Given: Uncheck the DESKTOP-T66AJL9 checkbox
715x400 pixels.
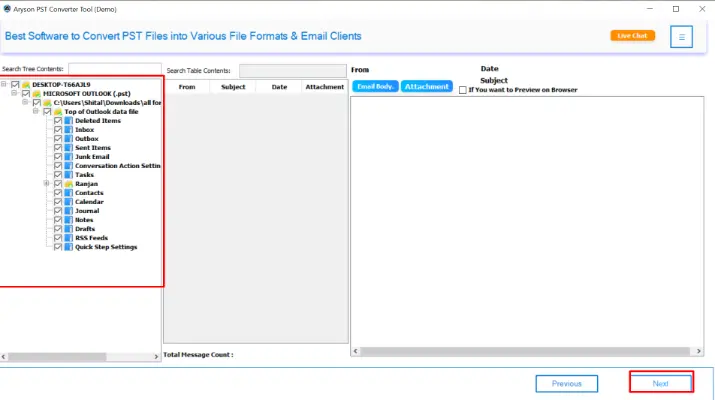Looking at the screenshot, I should [15, 84].
